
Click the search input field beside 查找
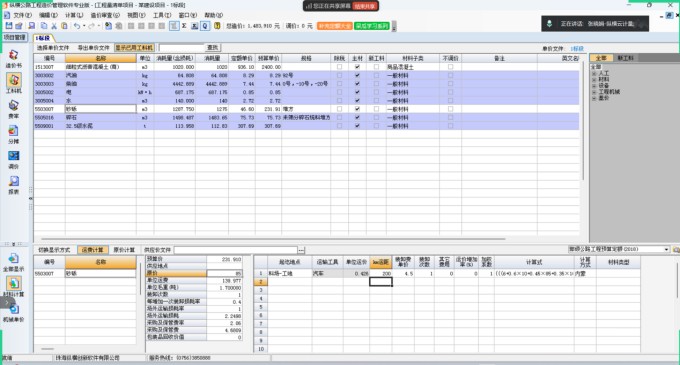pyautogui.click(x=181, y=48)
